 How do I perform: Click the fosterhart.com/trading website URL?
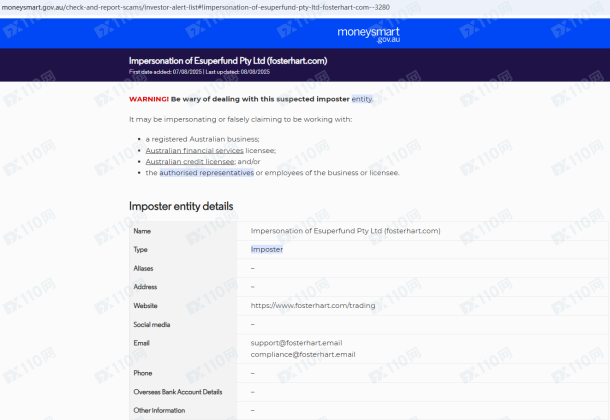313,305
